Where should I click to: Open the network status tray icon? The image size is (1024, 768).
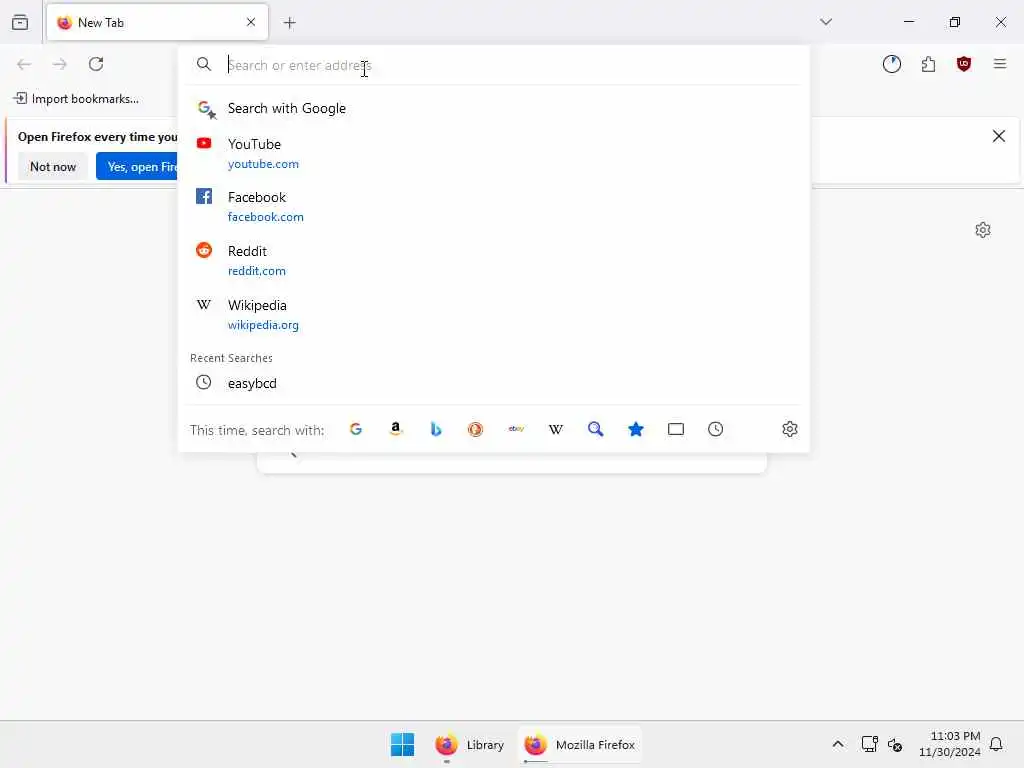869,744
